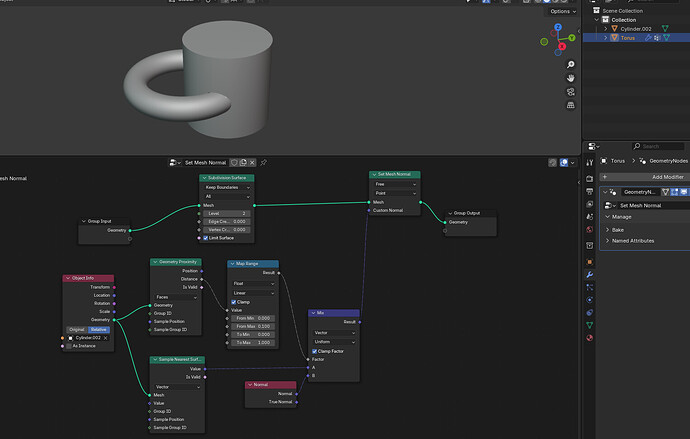Click the Y axis on navigation gizmo
690x439 pixels.
[x=572, y=38]
